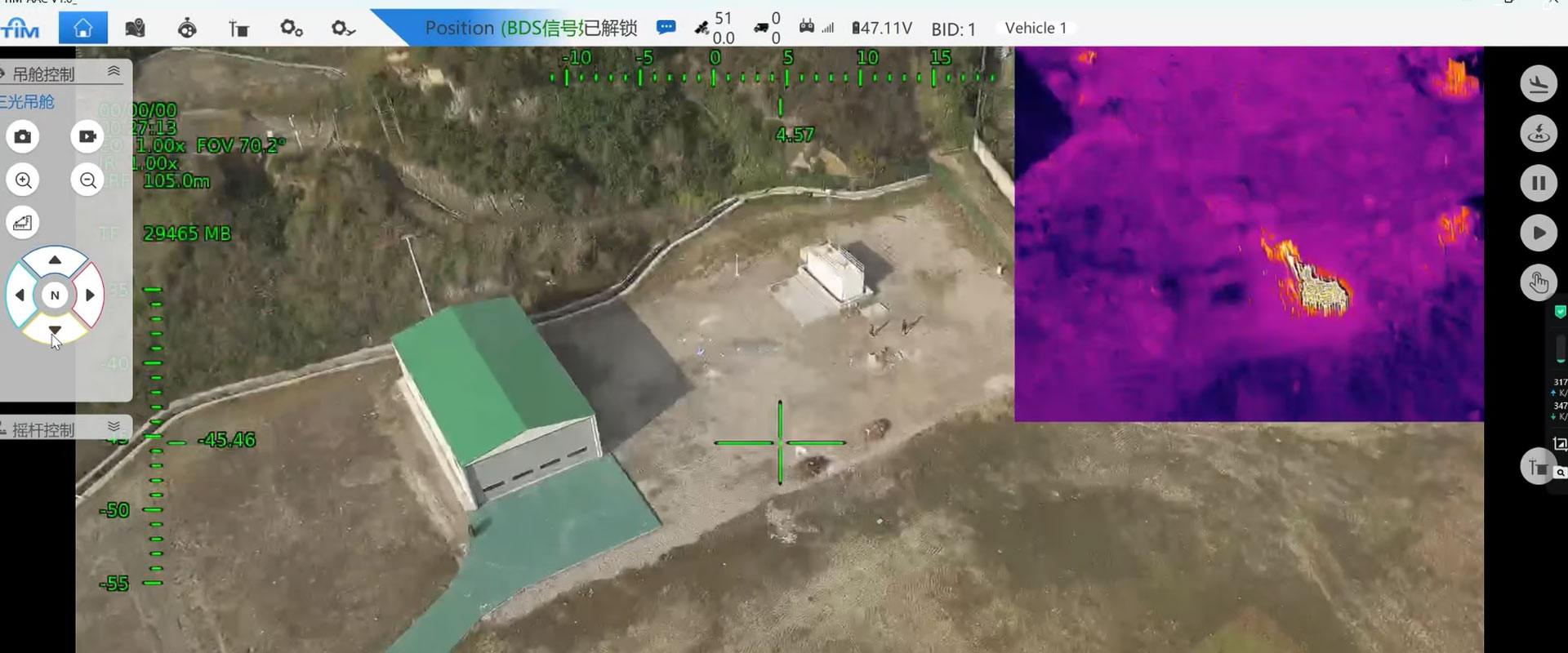Select the 三光吊舱 tab
The height and width of the screenshot is (653, 1568).
28,102
